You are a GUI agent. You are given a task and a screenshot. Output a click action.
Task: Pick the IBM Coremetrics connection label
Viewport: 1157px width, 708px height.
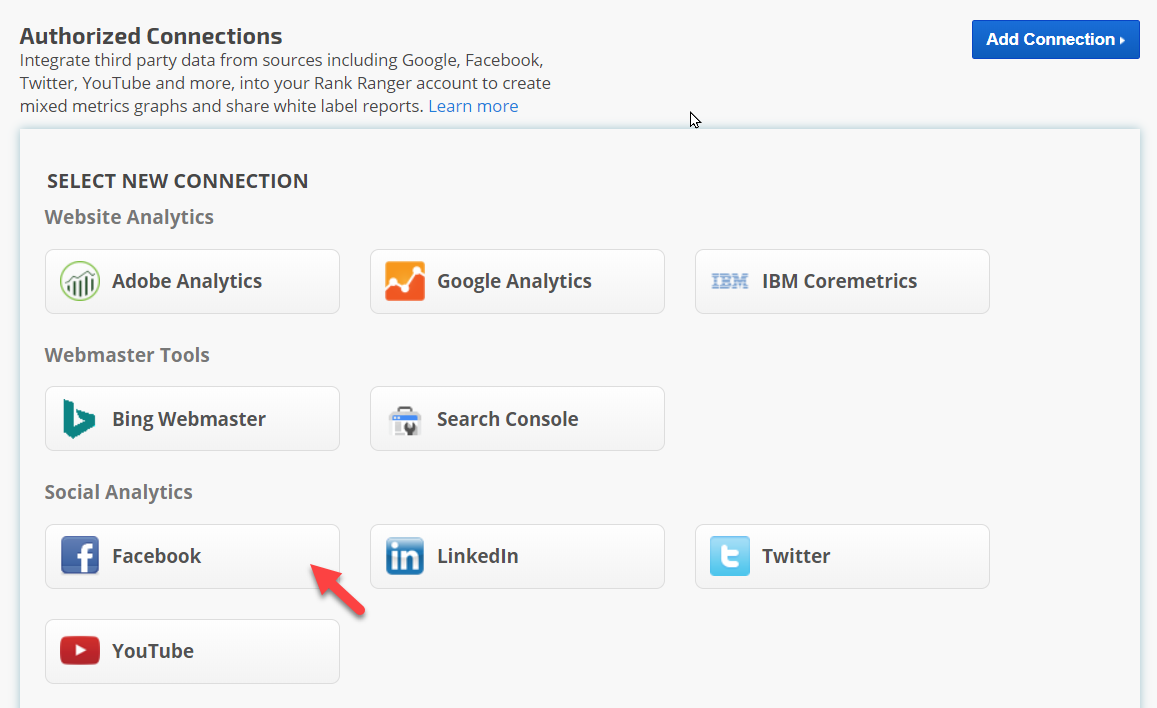pos(839,282)
